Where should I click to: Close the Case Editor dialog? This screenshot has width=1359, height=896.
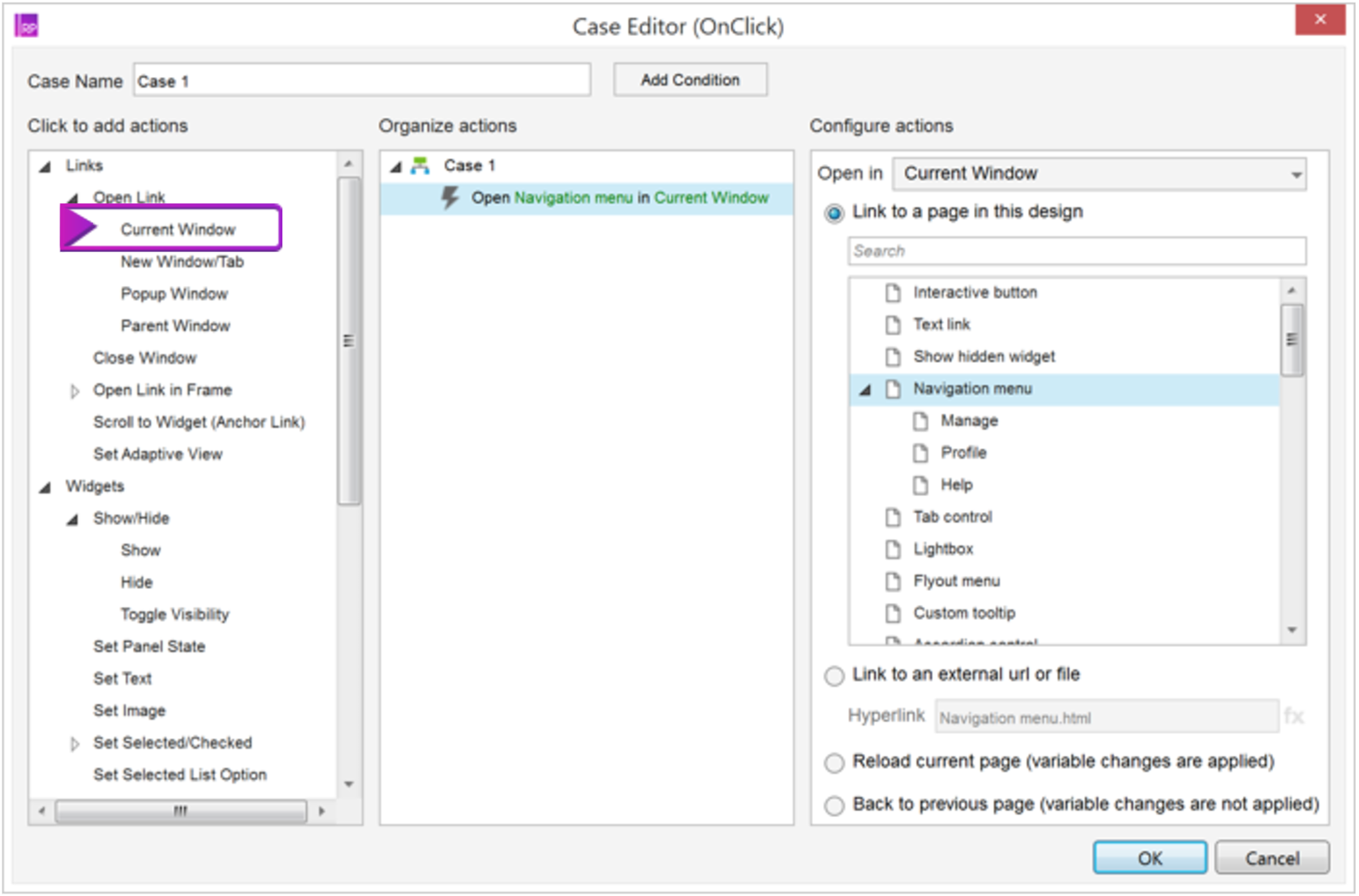[1320, 19]
